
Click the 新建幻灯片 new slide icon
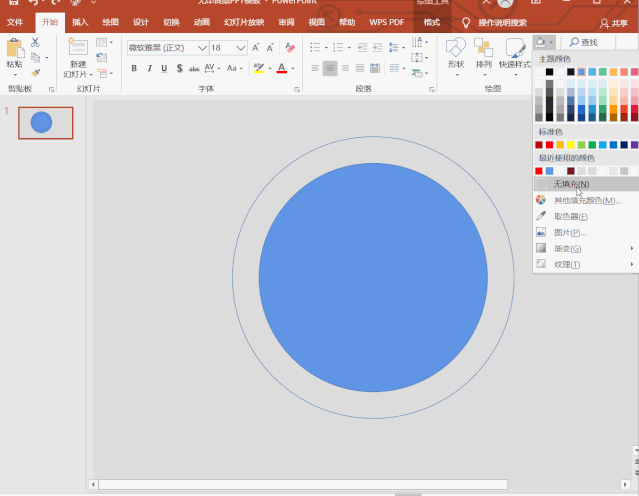pyautogui.click(x=77, y=47)
